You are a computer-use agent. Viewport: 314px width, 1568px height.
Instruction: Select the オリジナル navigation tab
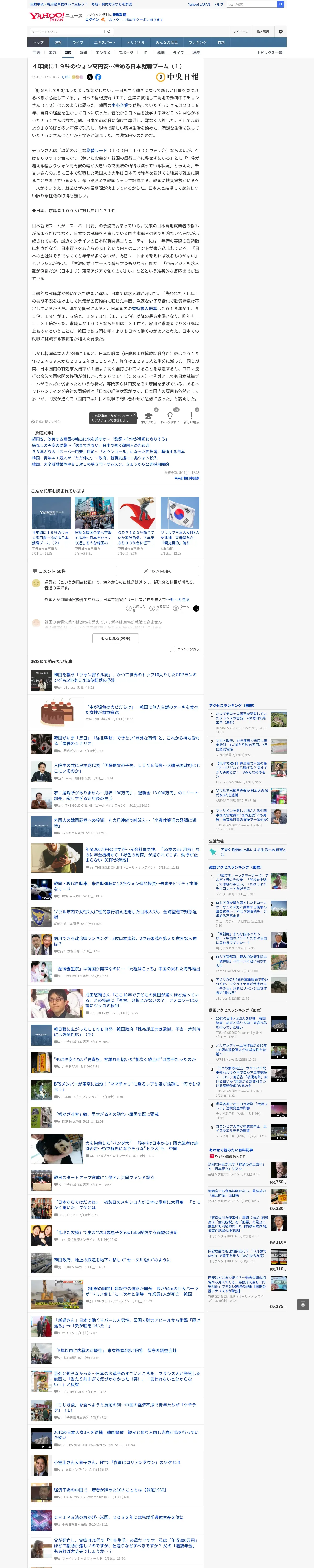click(136, 43)
